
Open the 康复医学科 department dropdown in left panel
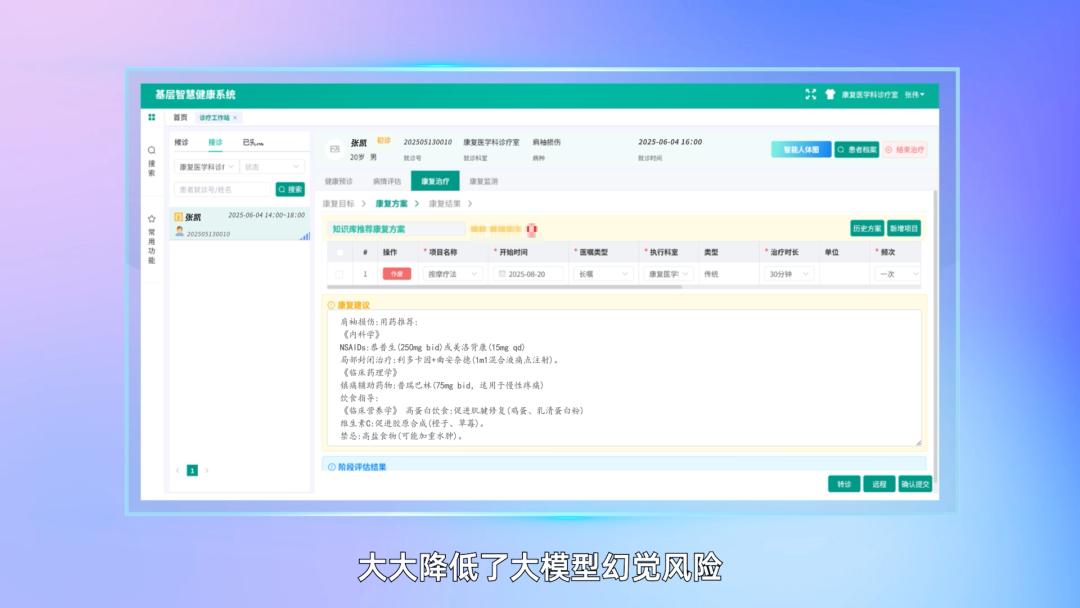(205, 167)
